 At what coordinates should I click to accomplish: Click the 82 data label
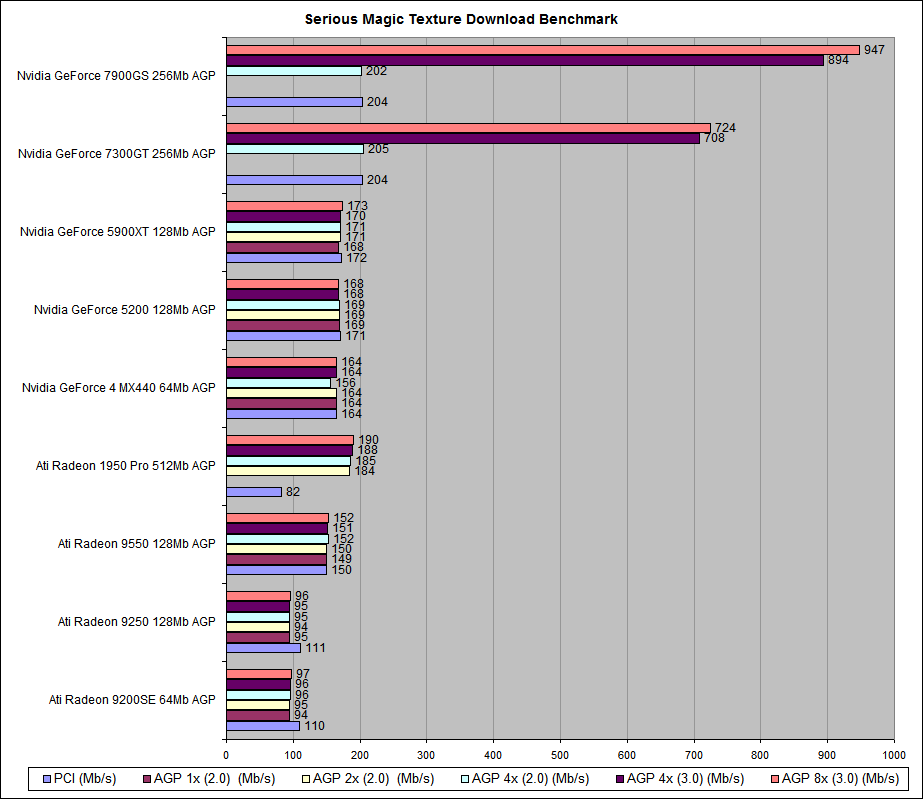coord(293,492)
